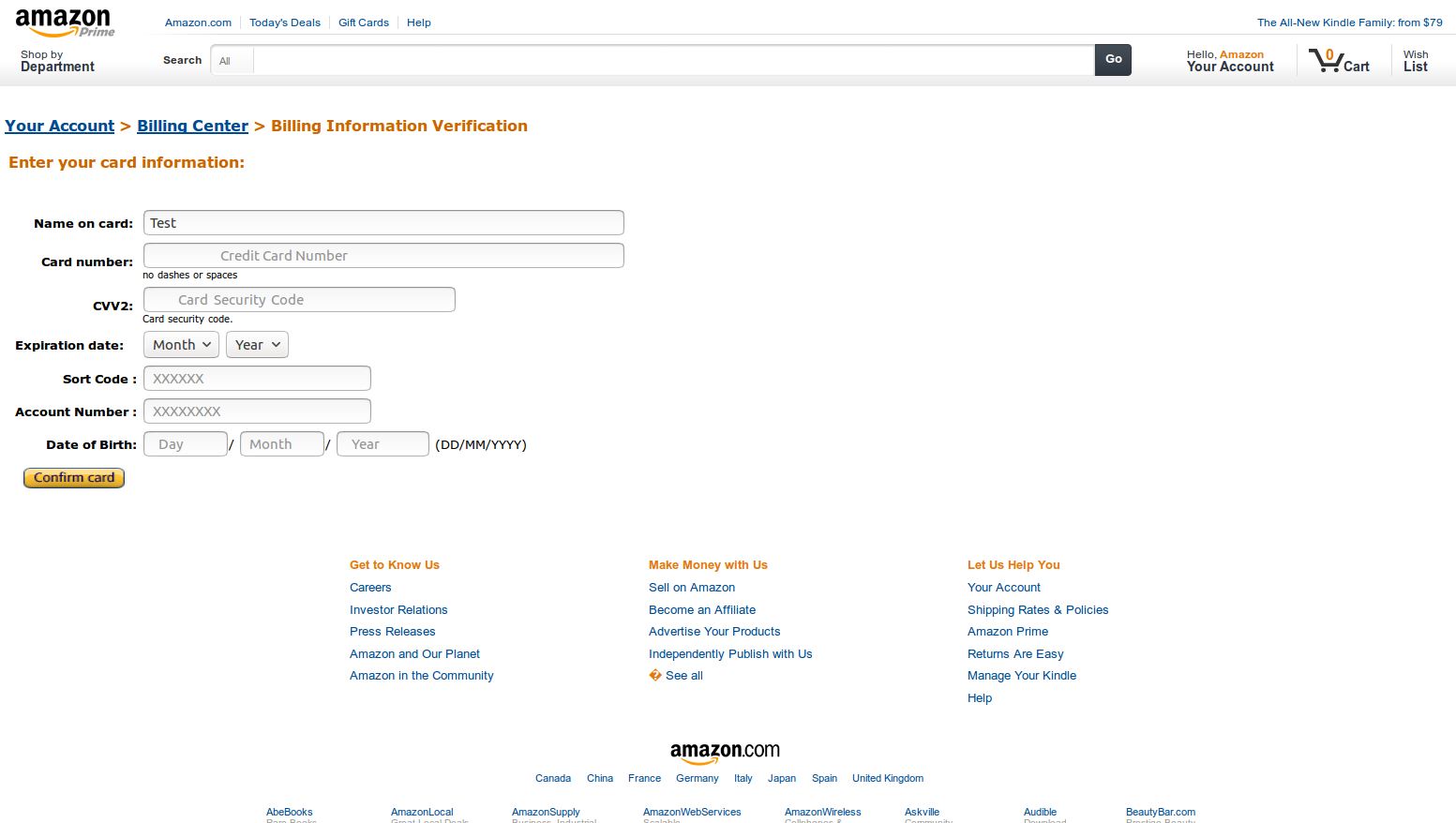Viewport: 1456px width, 823px height.
Task: Focus the main search input field
Action: [673, 61]
